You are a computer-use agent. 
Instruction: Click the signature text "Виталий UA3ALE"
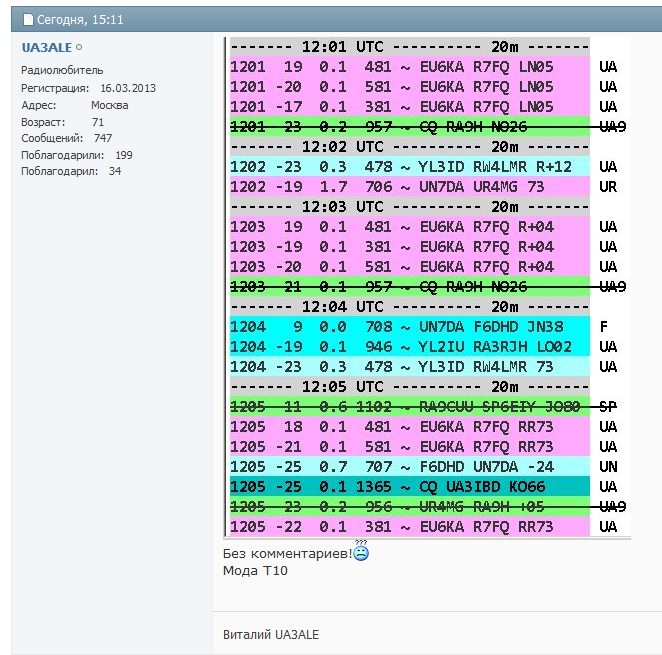click(271, 635)
